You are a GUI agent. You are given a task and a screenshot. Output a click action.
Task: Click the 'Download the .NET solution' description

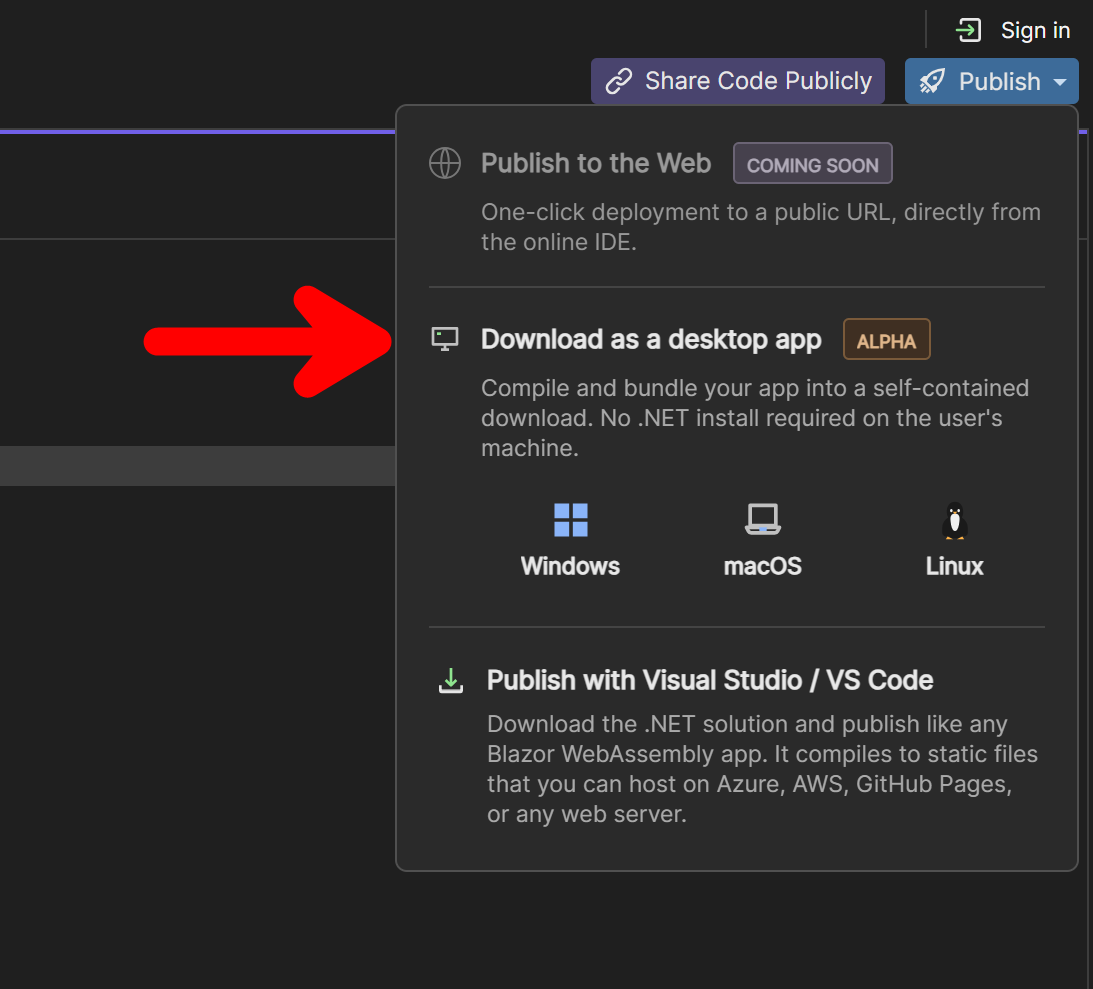(x=762, y=769)
